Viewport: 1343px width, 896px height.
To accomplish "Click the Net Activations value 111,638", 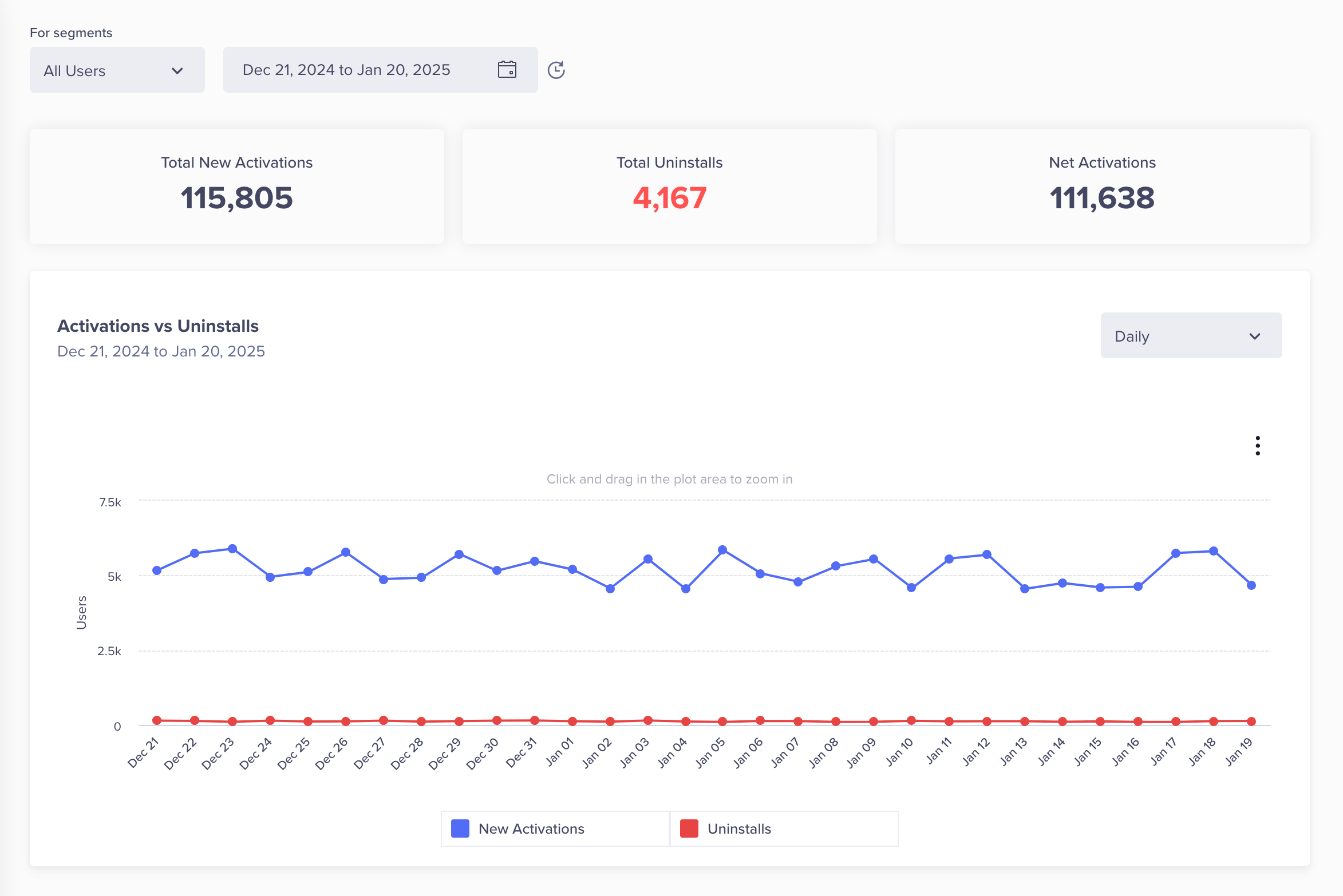I will pyautogui.click(x=1102, y=198).
